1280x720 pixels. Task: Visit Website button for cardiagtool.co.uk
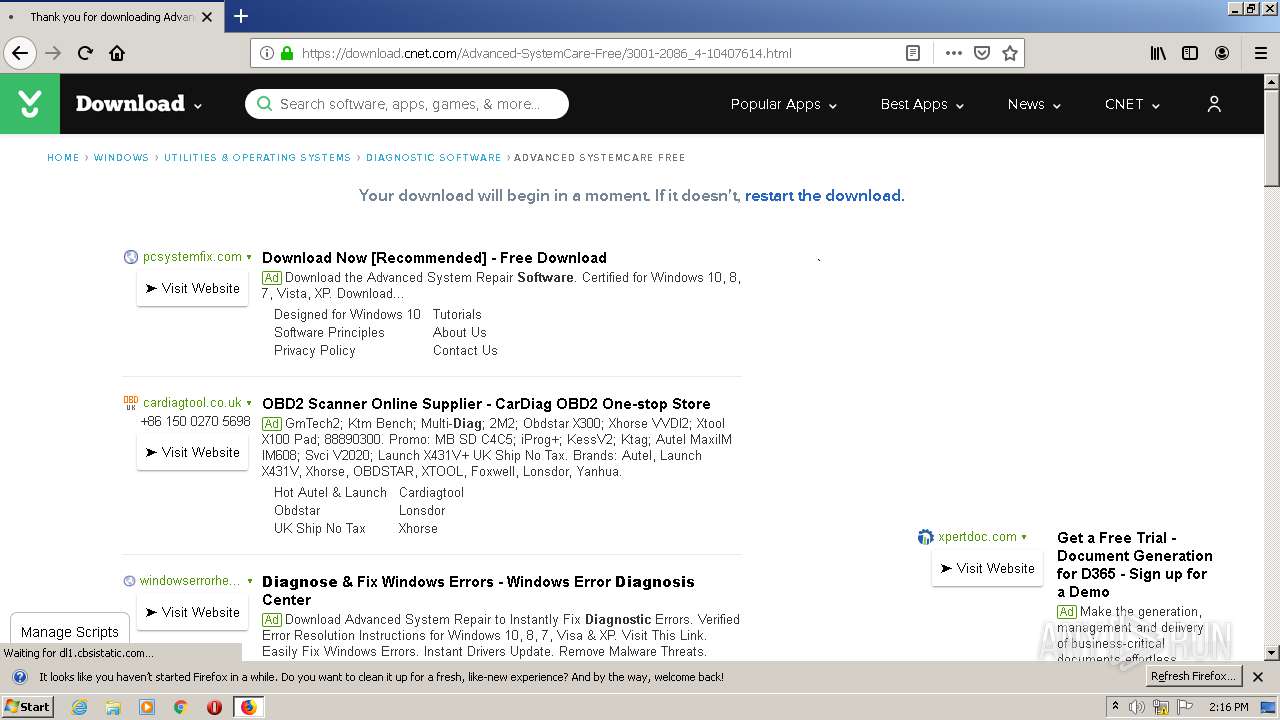[x=192, y=452]
